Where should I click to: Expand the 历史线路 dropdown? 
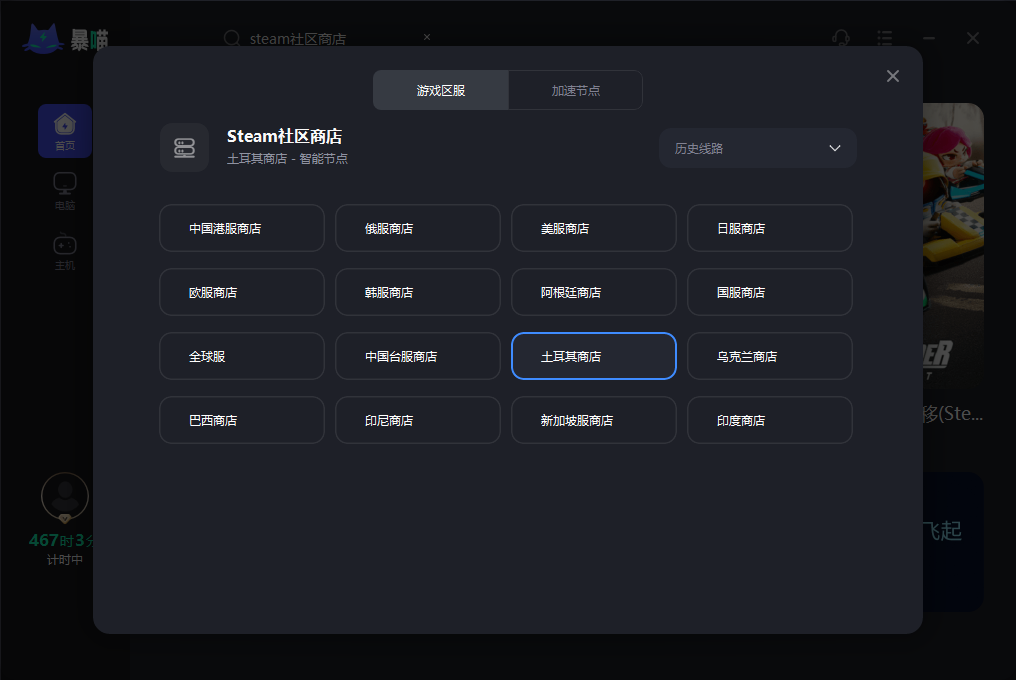758,148
